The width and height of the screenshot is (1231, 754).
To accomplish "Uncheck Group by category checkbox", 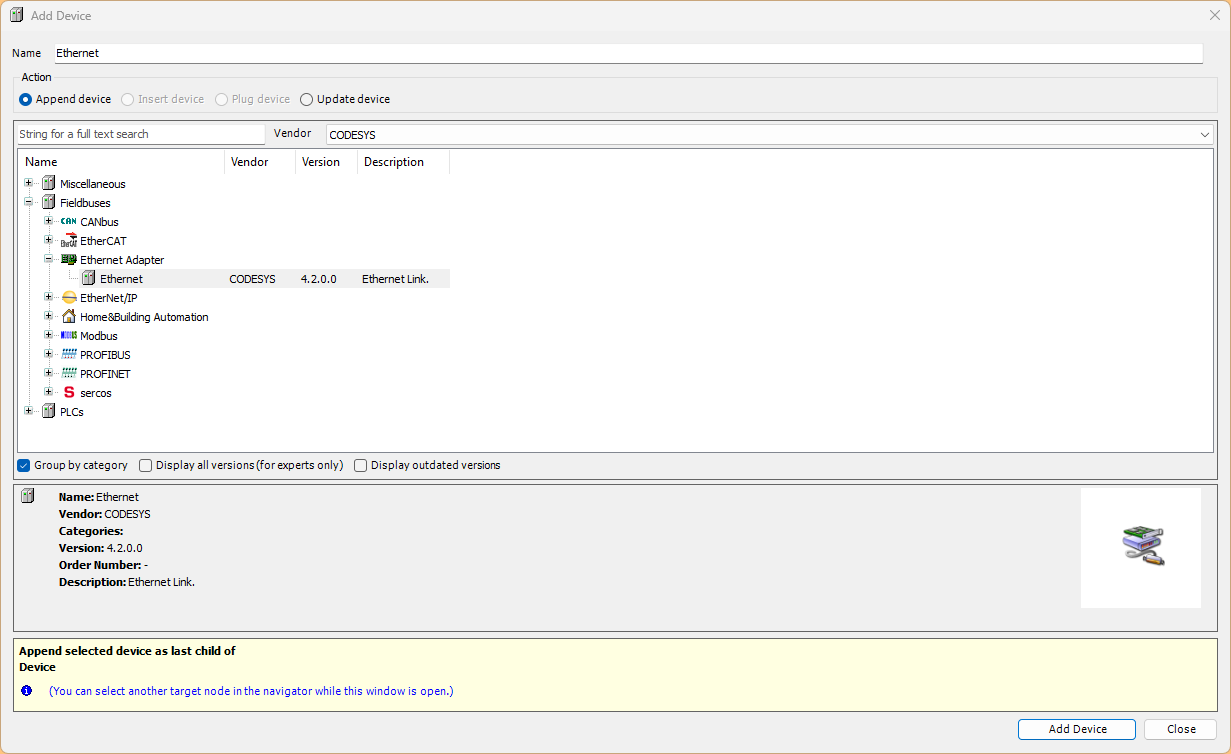I will [24, 465].
